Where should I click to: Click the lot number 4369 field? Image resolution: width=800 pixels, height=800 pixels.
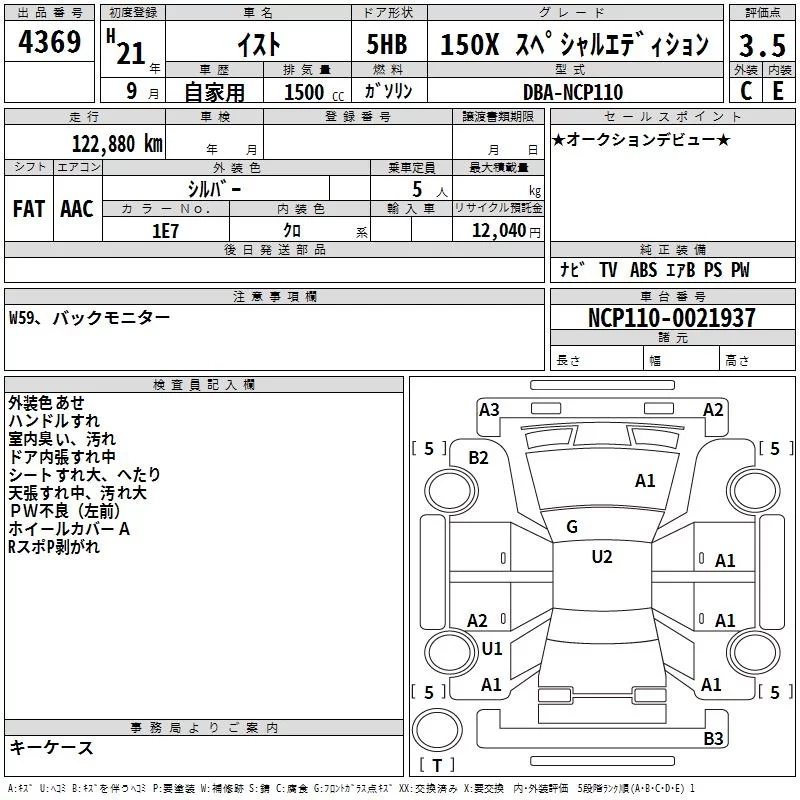49,41
